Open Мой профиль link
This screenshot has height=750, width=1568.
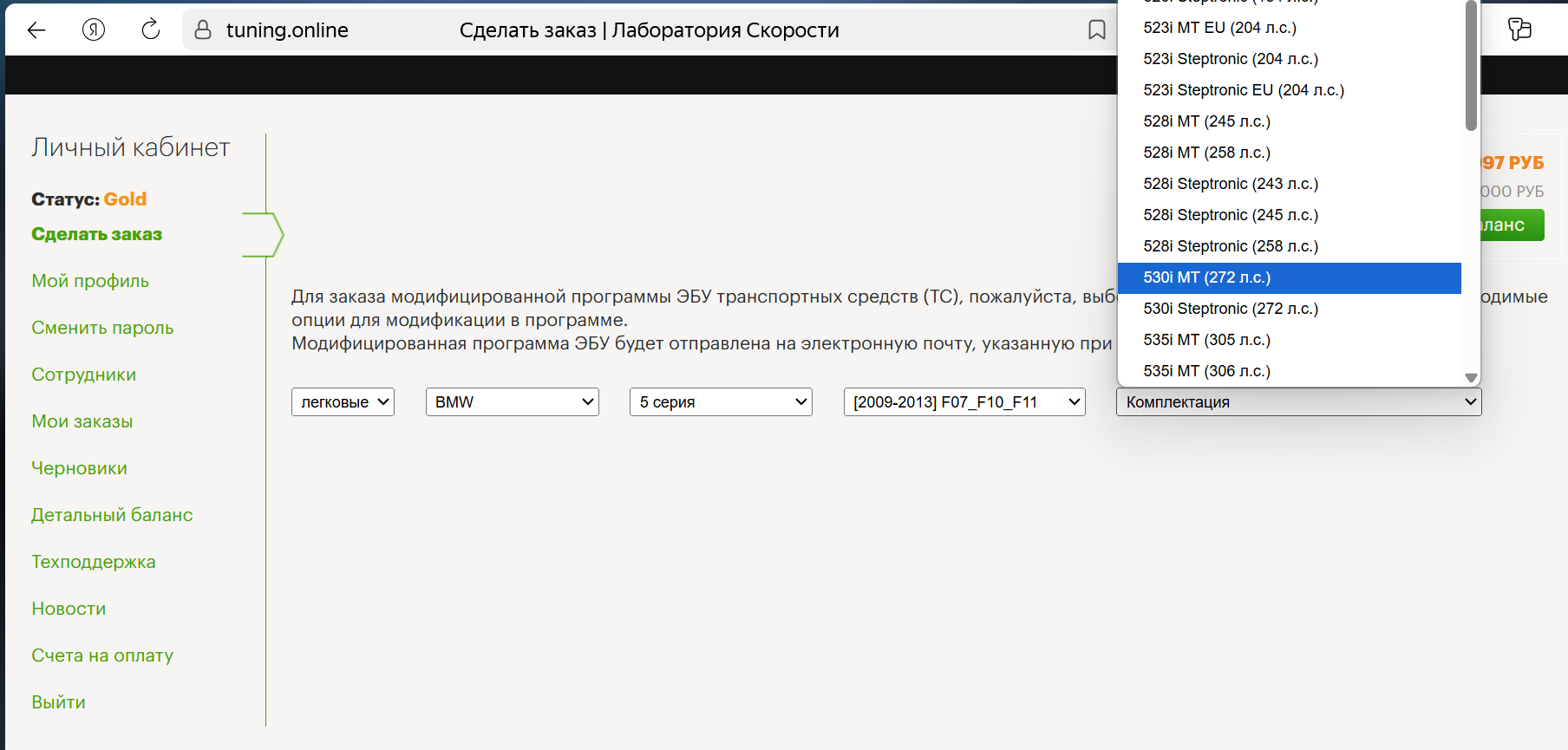click(90, 281)
